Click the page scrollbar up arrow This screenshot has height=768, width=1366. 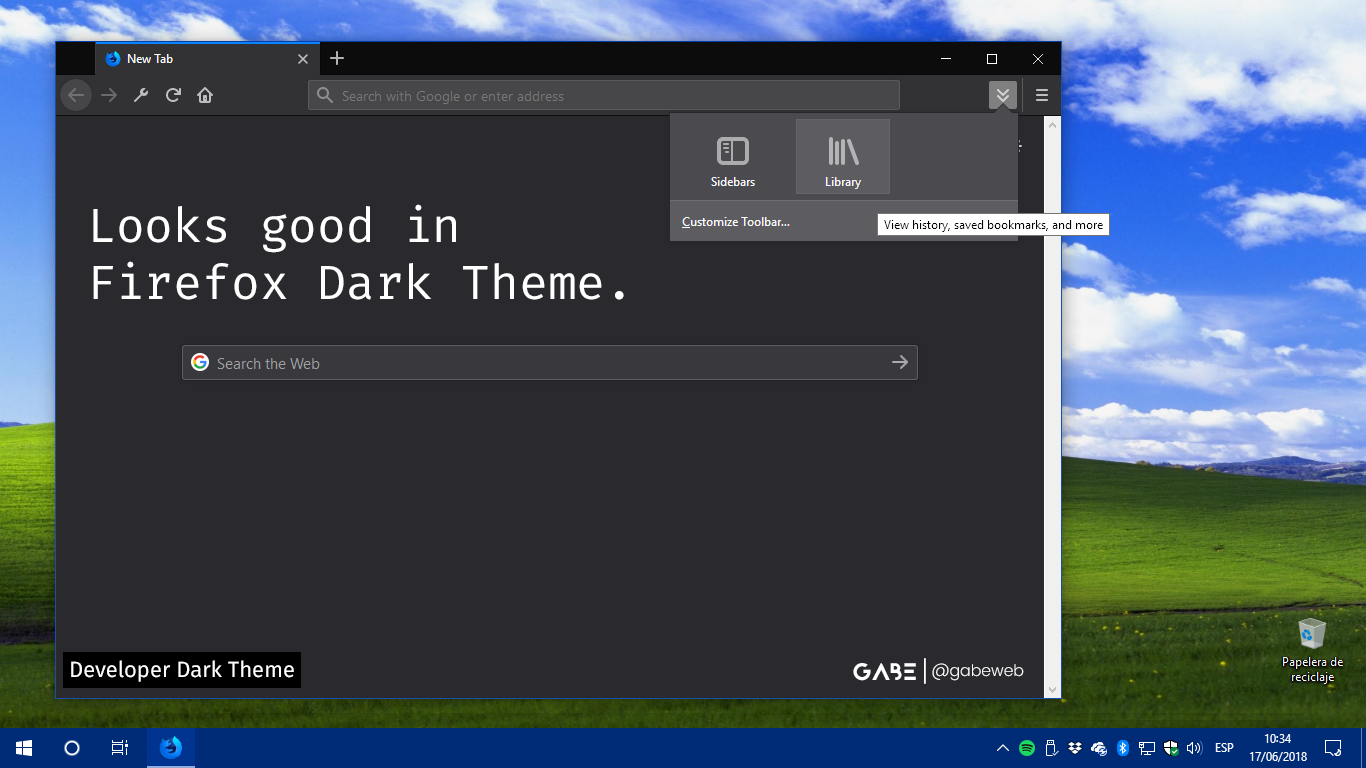pos(1052,125)
